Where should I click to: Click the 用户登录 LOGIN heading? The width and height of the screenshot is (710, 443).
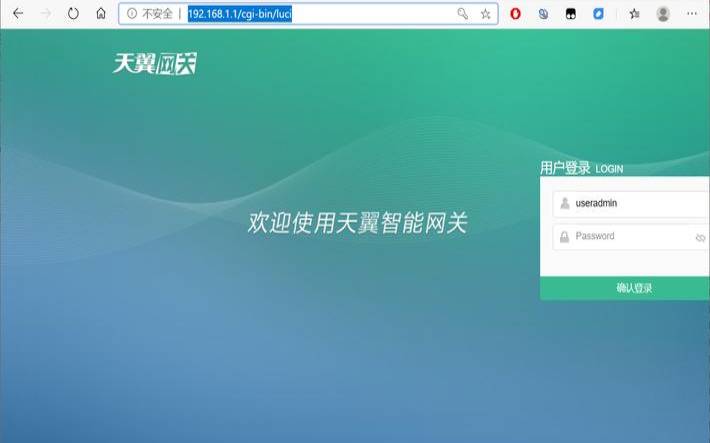tap(581, 168)
